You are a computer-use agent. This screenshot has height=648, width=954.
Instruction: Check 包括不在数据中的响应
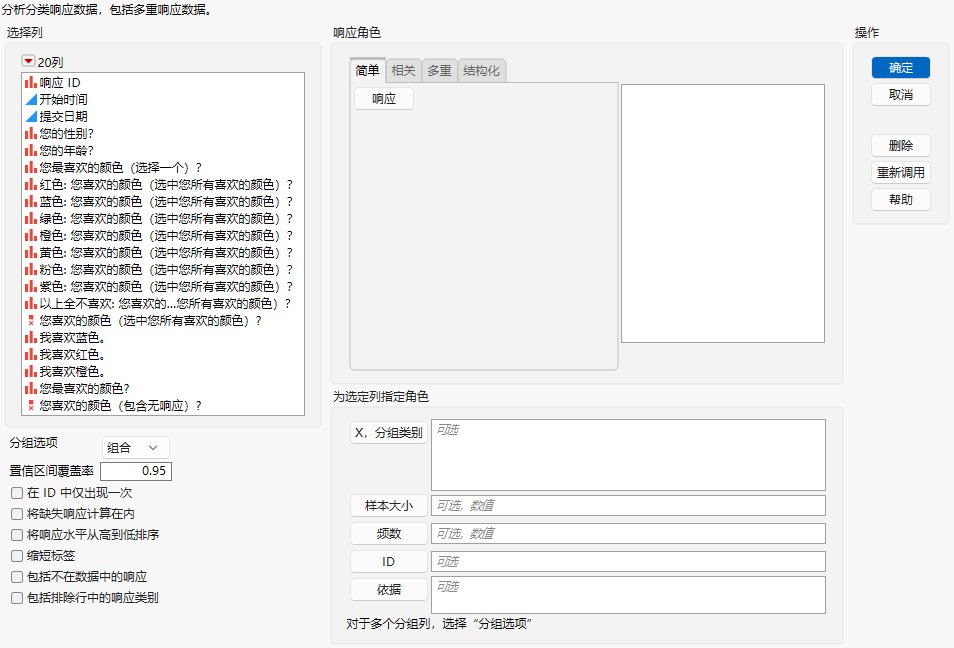click(x=17, y=577)
